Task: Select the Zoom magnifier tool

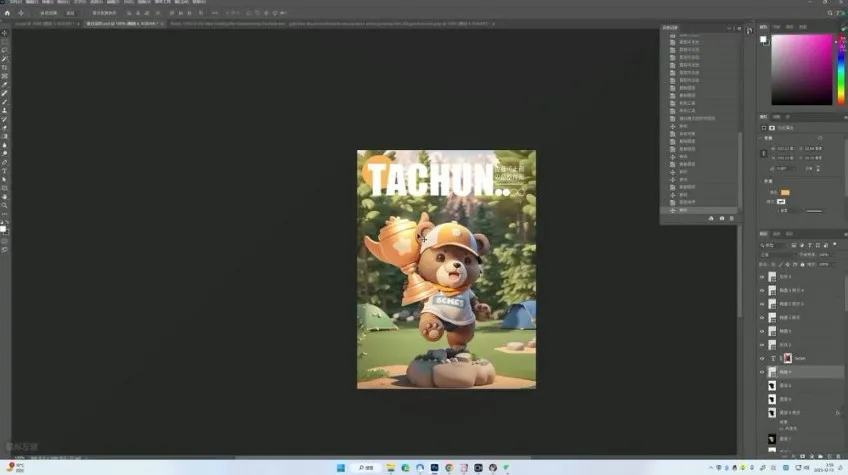Action: [4, 205]
